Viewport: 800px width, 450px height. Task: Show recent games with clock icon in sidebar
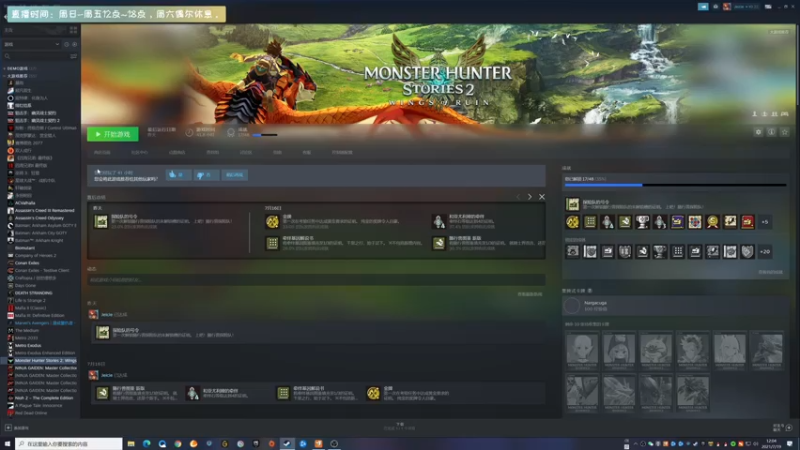pyautogui.click(x=66, y=44)
